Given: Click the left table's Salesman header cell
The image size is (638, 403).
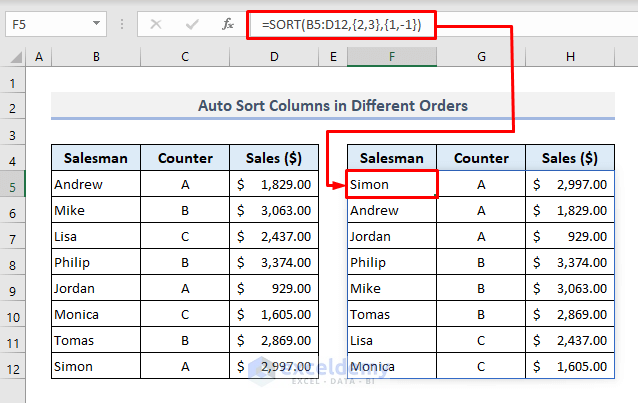Looking at the screenshot, I should (x=96, y=158).
